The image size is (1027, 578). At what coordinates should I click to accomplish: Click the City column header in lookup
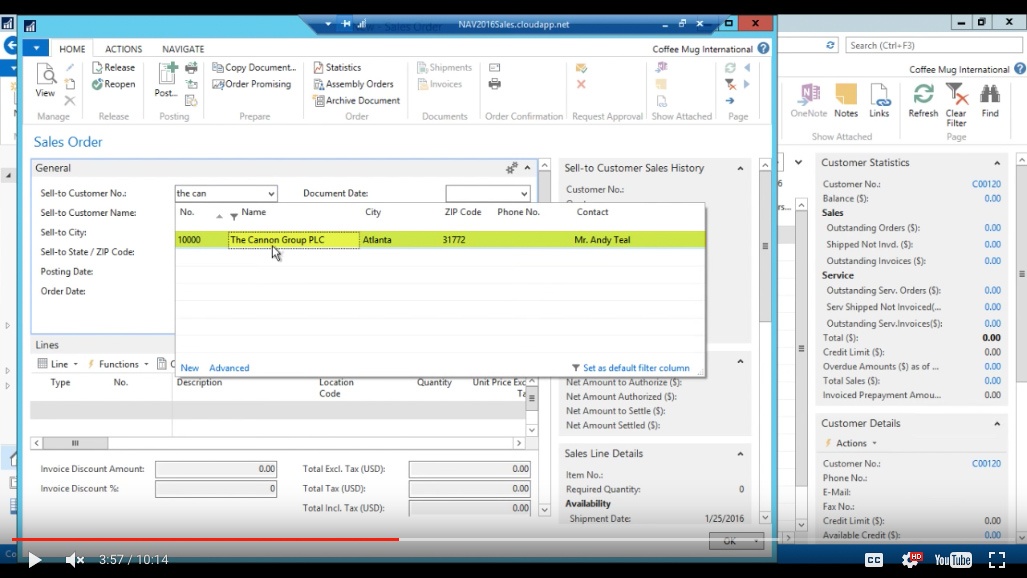point(373,212)
